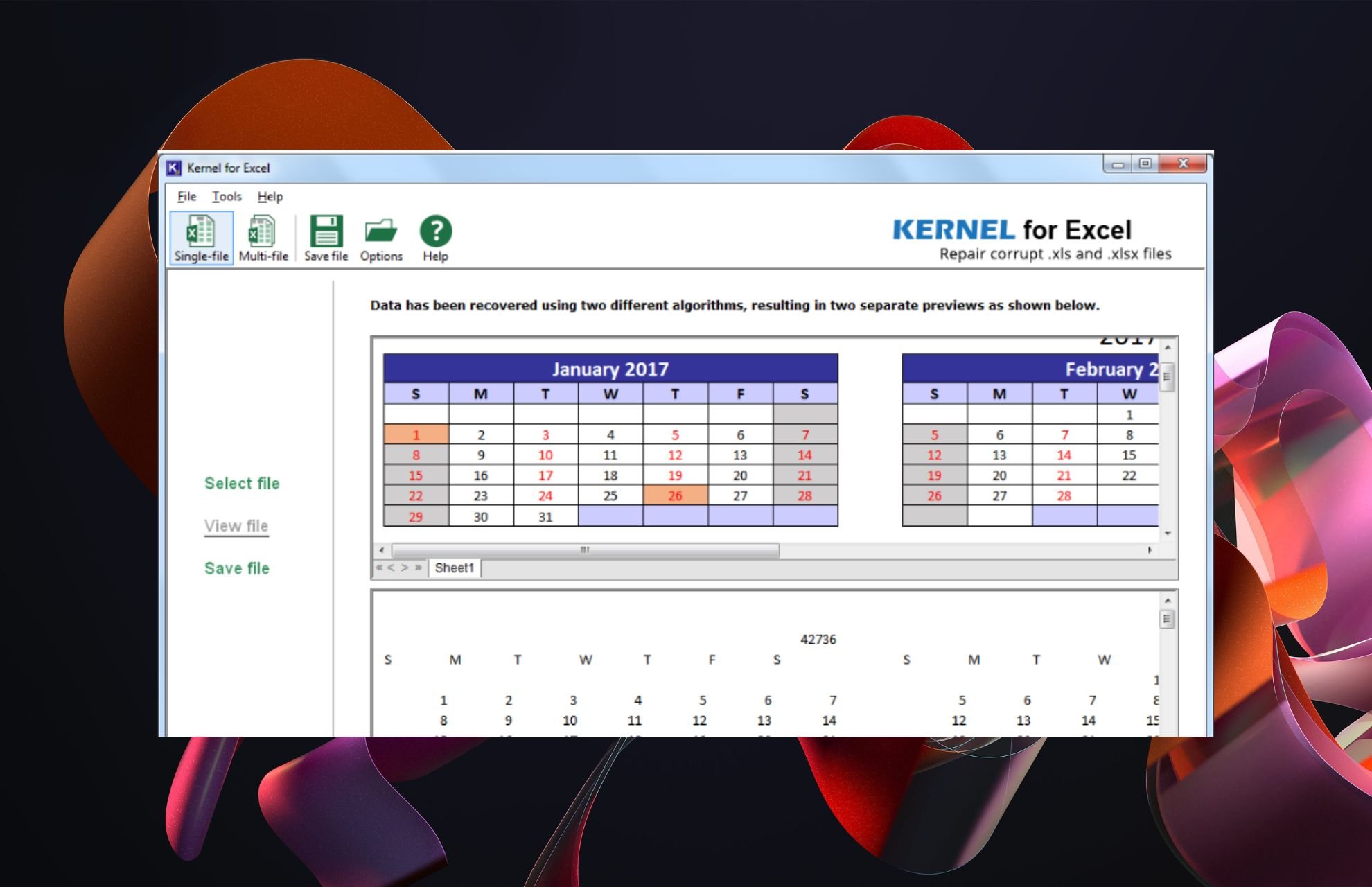Select the Single-file repair mode icon

[x=201, y=238]
